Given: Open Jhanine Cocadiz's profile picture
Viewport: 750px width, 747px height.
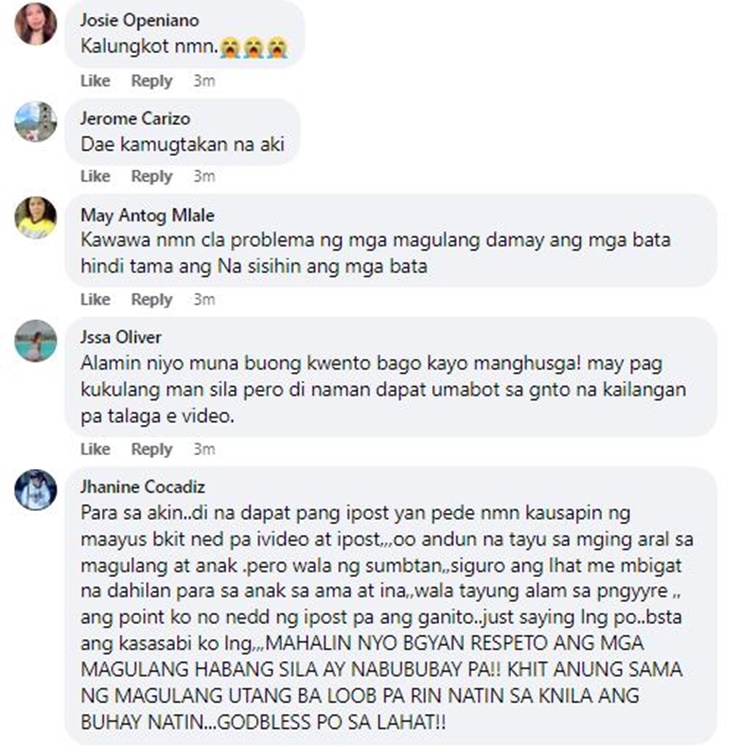Looking at the screenshot, I should tap(36, 490).
